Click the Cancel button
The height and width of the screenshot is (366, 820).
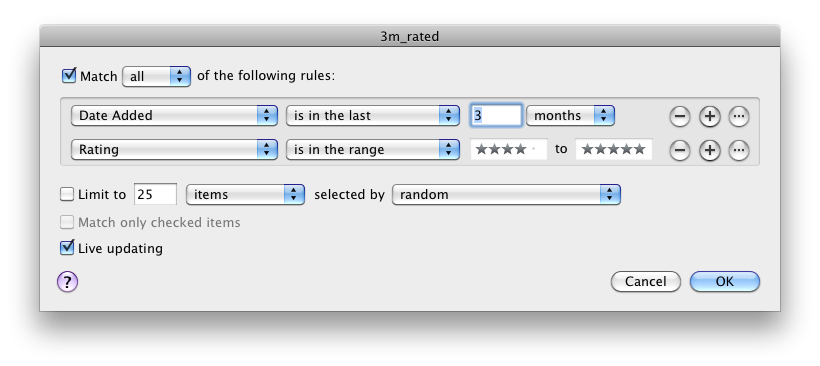pyautogui.click(x=646, y=281)
